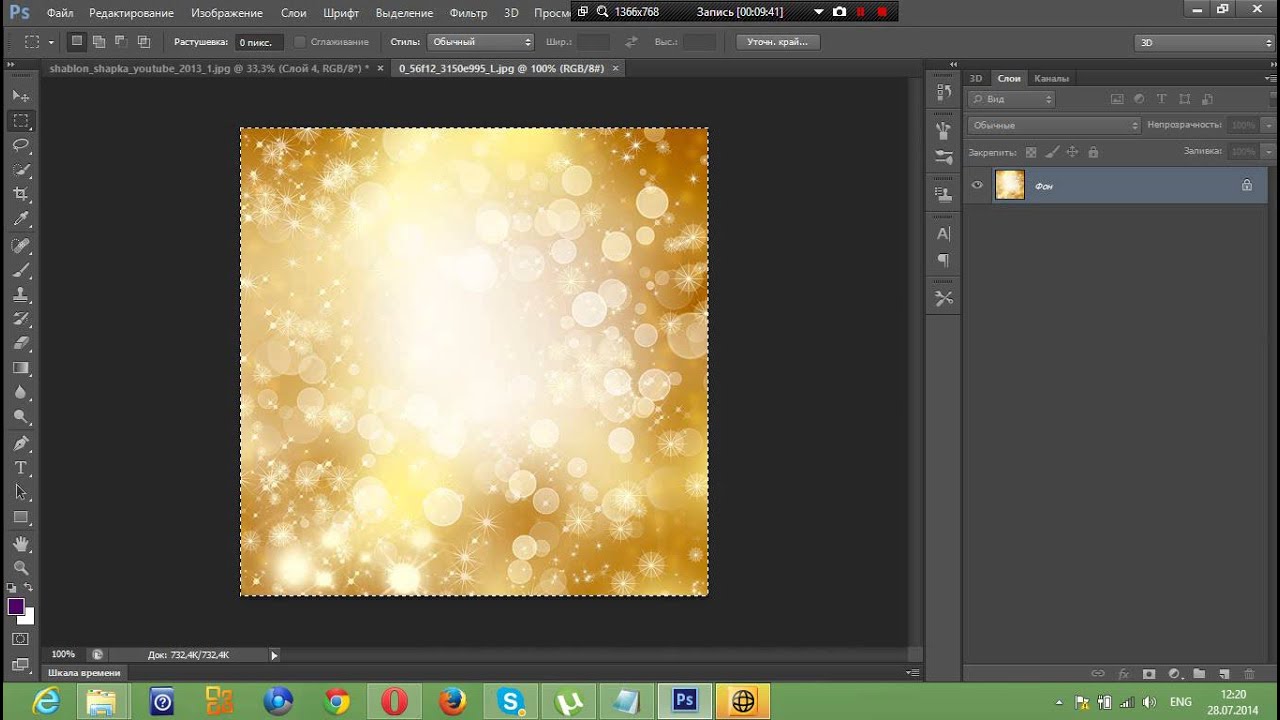Enable New selection mode button

click(77, 41)
